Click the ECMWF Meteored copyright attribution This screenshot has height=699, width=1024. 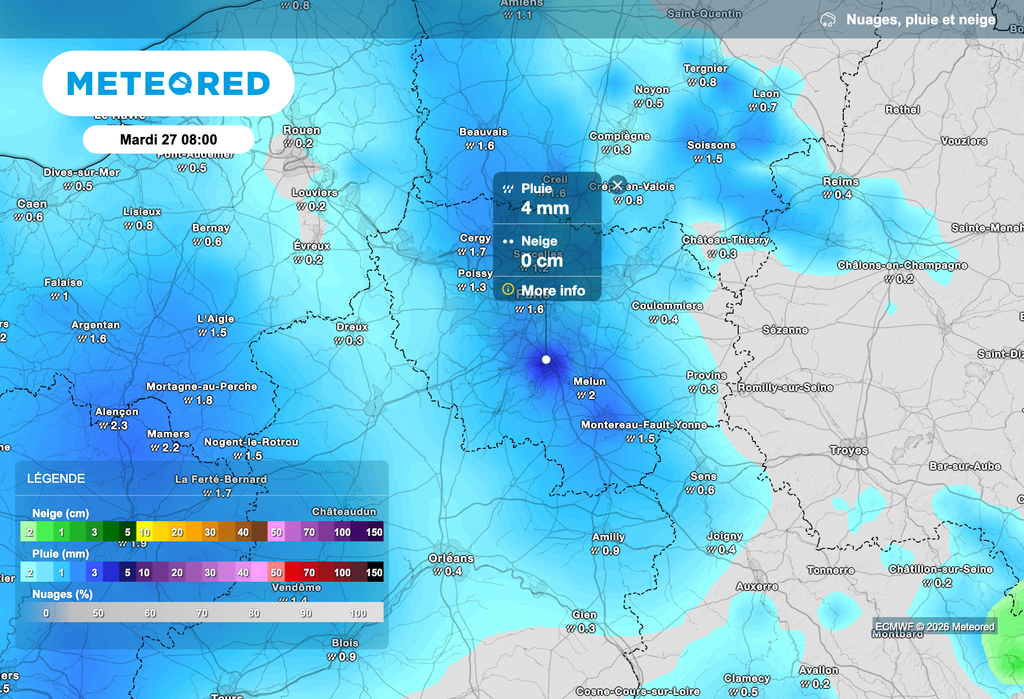point(934,627)
